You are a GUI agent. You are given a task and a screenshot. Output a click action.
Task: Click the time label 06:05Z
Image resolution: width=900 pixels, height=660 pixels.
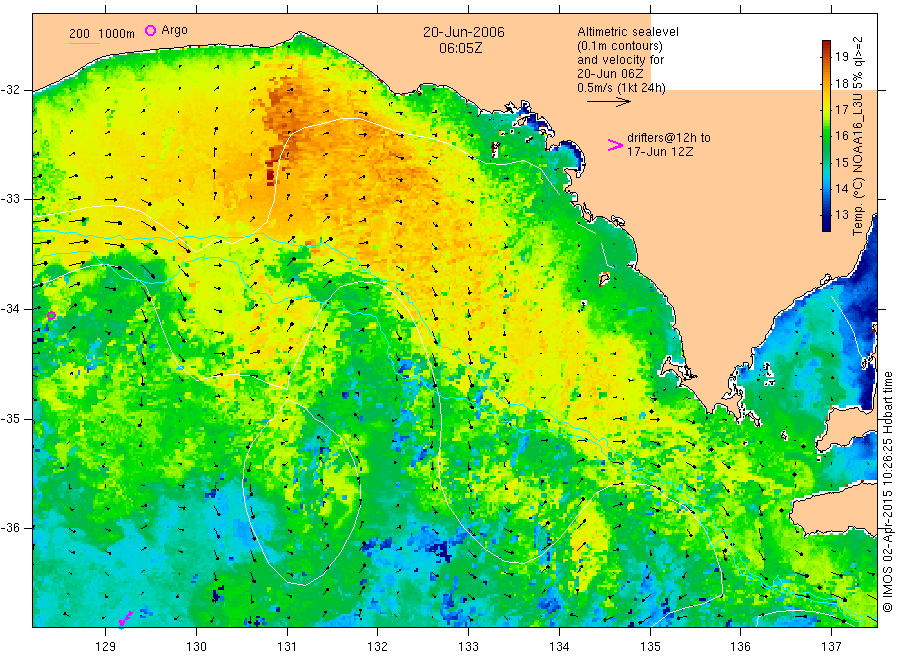[461, 49]
